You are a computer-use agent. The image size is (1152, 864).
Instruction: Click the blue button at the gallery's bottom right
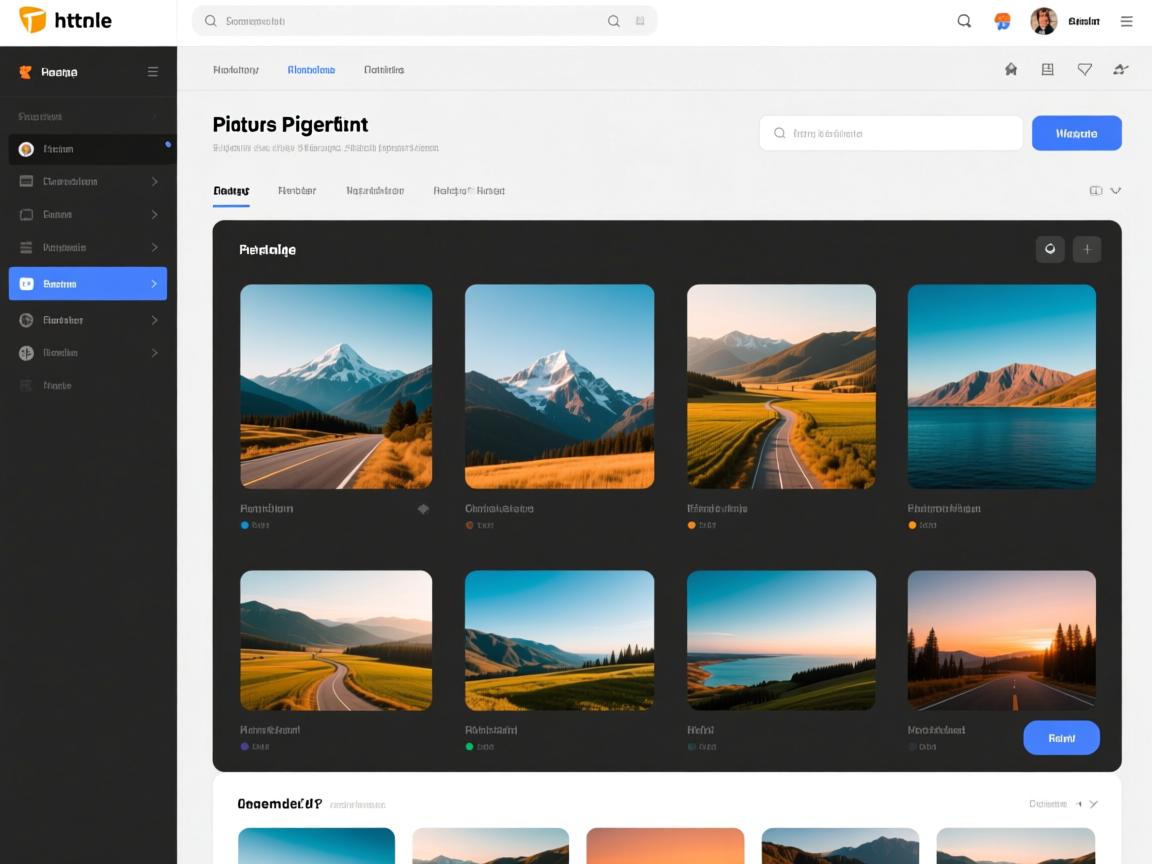coord(1061,738)
